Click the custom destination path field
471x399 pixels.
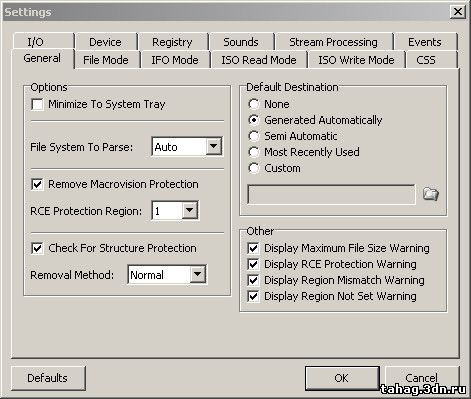pos(331,194)
